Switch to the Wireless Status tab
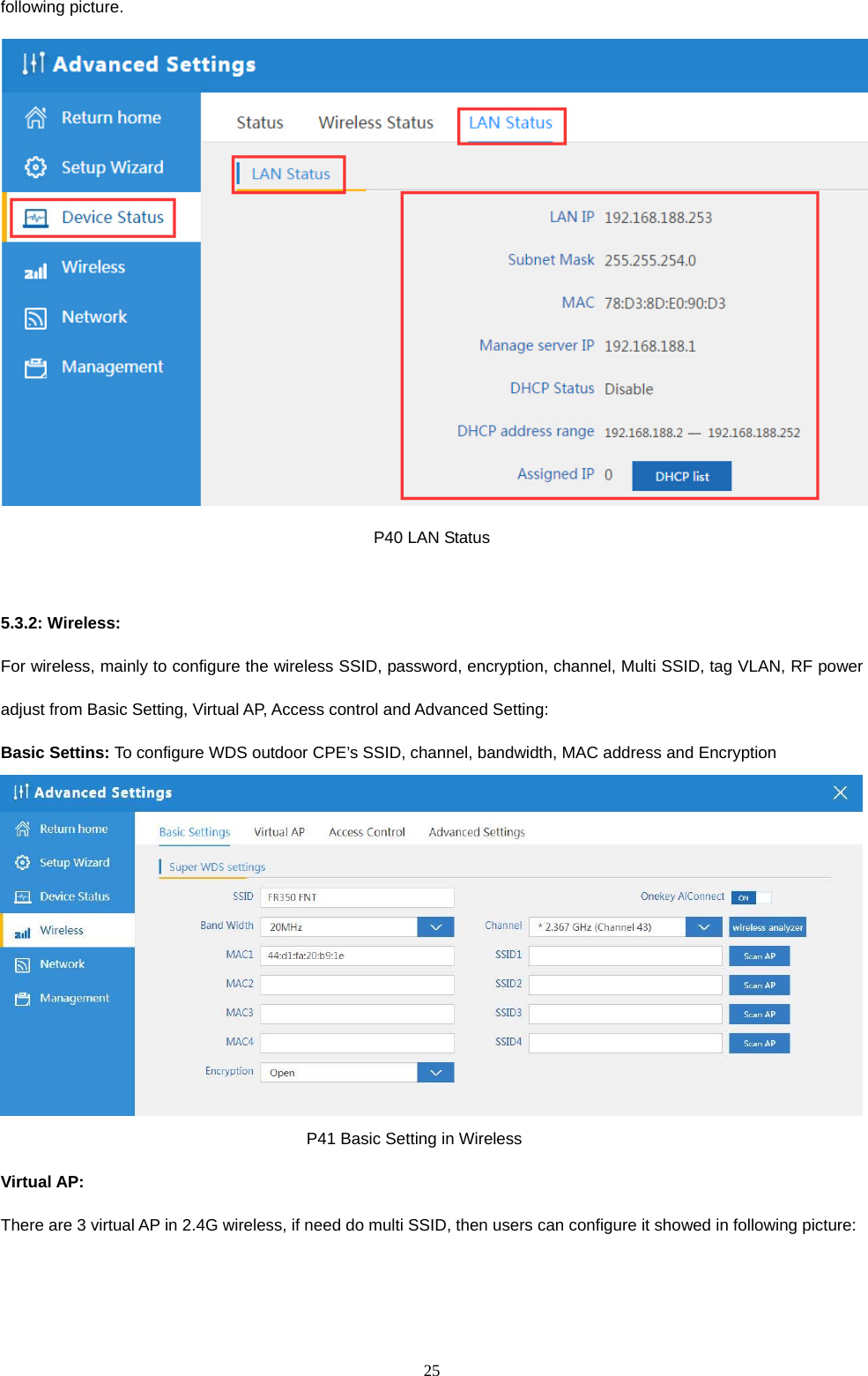 pyautogui.click(x=375, y=123)
